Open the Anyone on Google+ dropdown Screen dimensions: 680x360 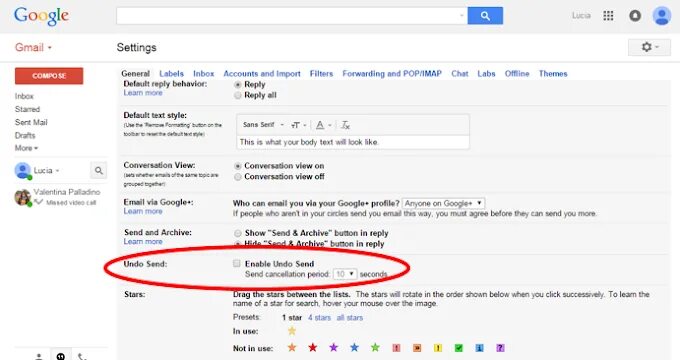(x=443, y=203)
